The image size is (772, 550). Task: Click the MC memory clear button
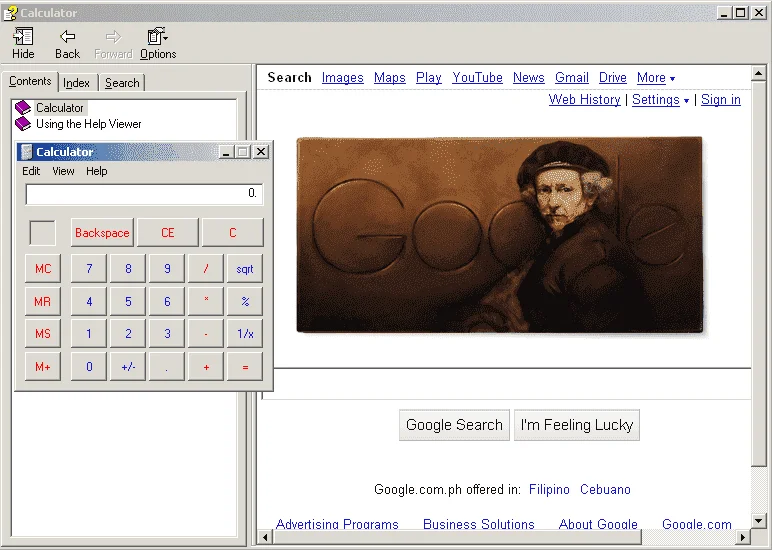pyautogui.click(x=43, y=268)
